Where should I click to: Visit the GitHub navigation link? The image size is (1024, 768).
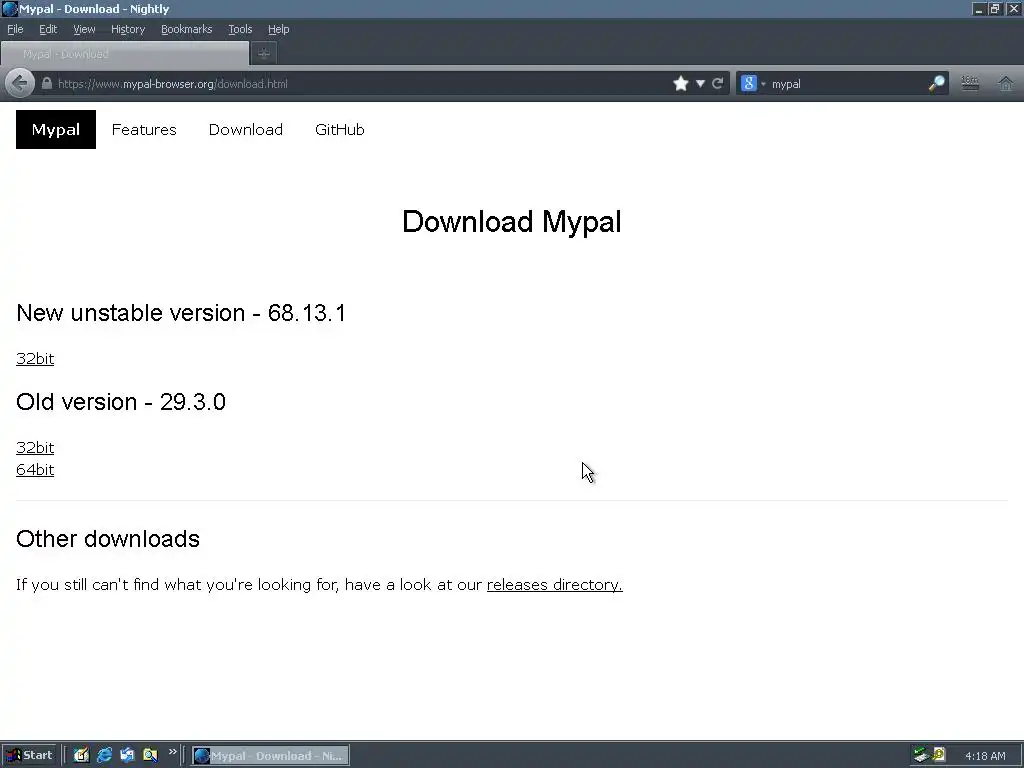340,129
